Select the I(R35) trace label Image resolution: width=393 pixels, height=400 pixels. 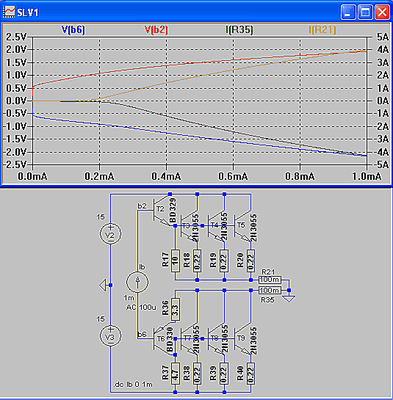click(239, 30)
